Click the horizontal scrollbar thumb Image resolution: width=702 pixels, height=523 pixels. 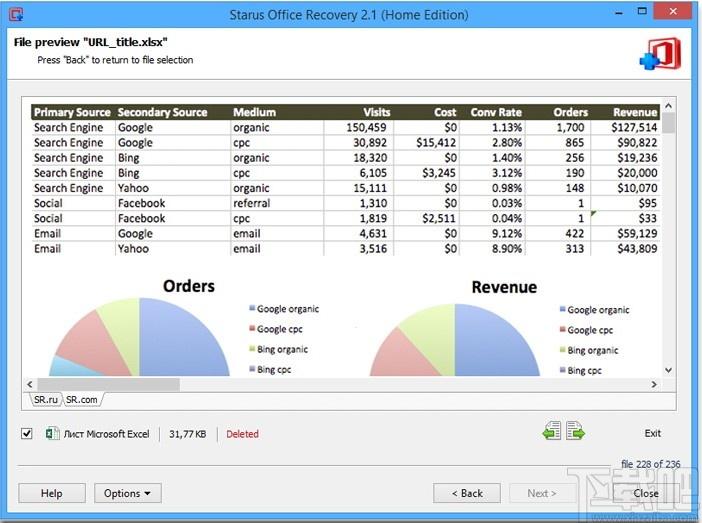(x=109, y=384)
